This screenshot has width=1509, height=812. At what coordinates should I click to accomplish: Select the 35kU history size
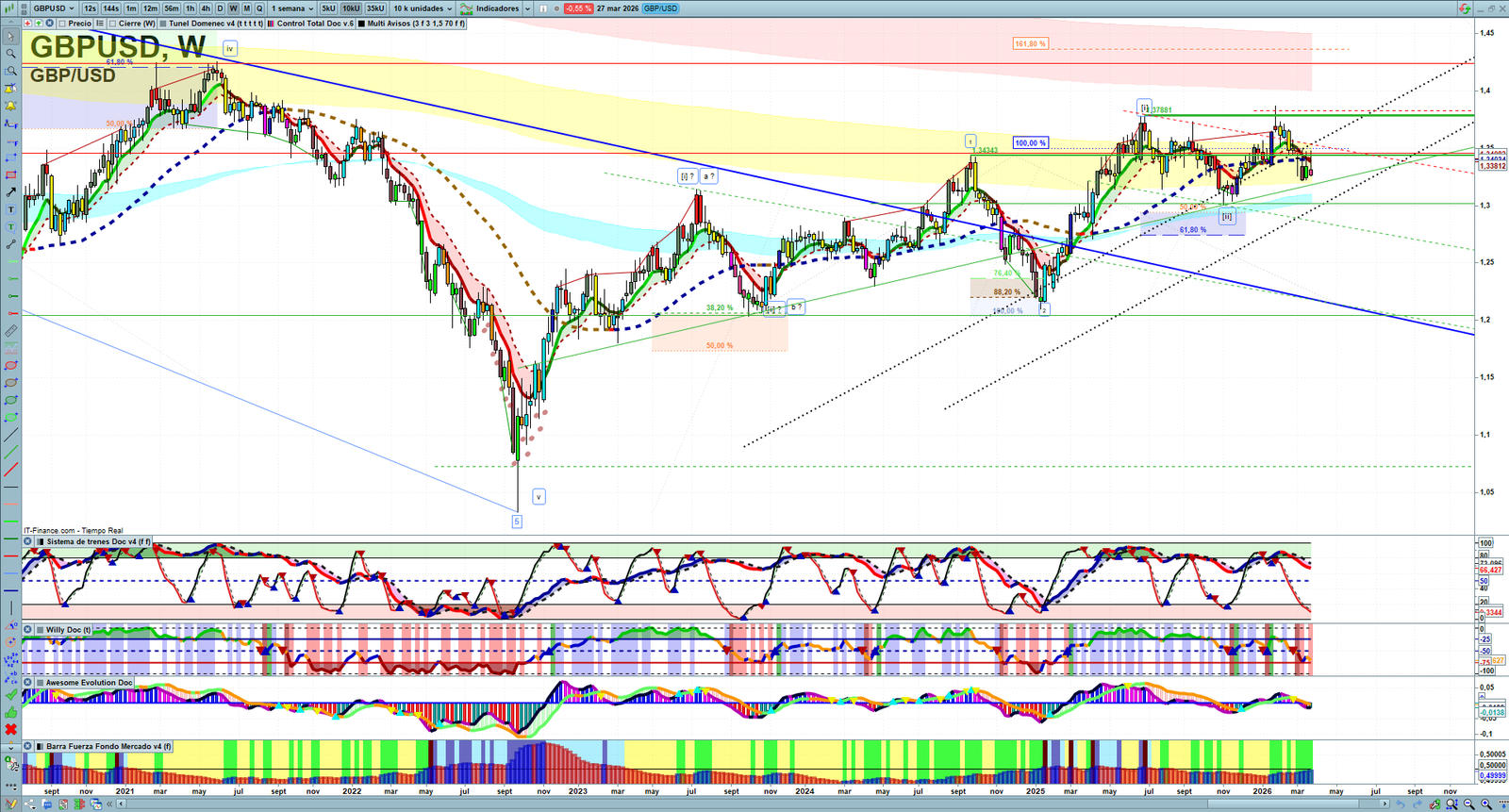tap(375, 8)
